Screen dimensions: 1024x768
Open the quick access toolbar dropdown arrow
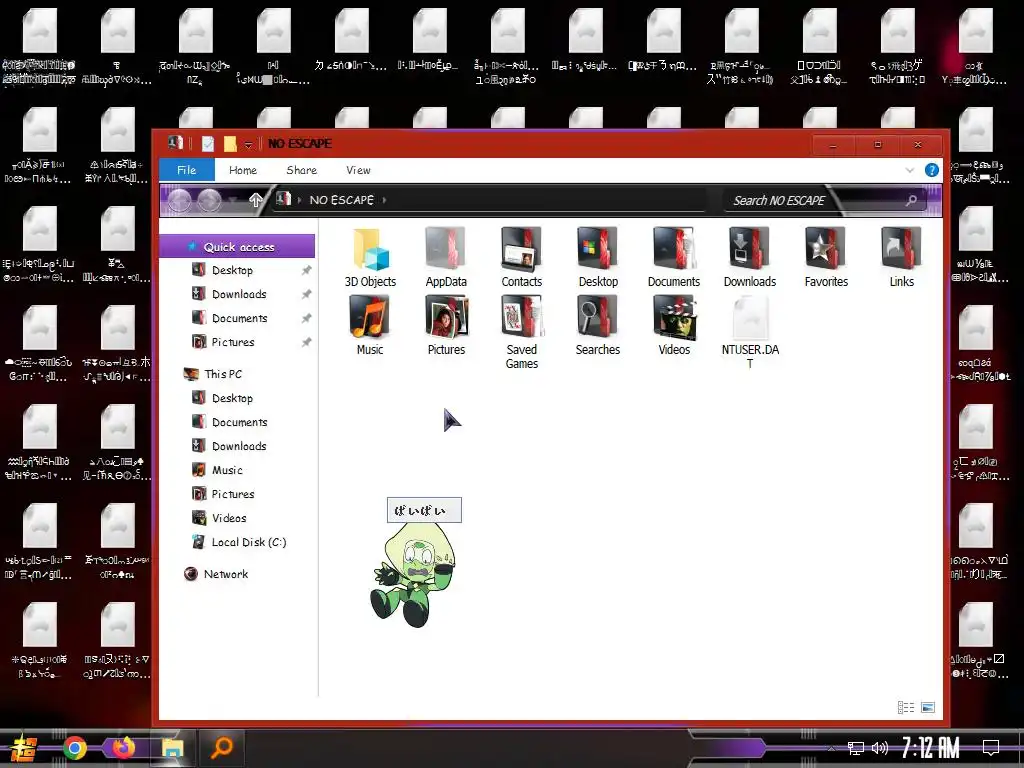[x=248, y=144]
